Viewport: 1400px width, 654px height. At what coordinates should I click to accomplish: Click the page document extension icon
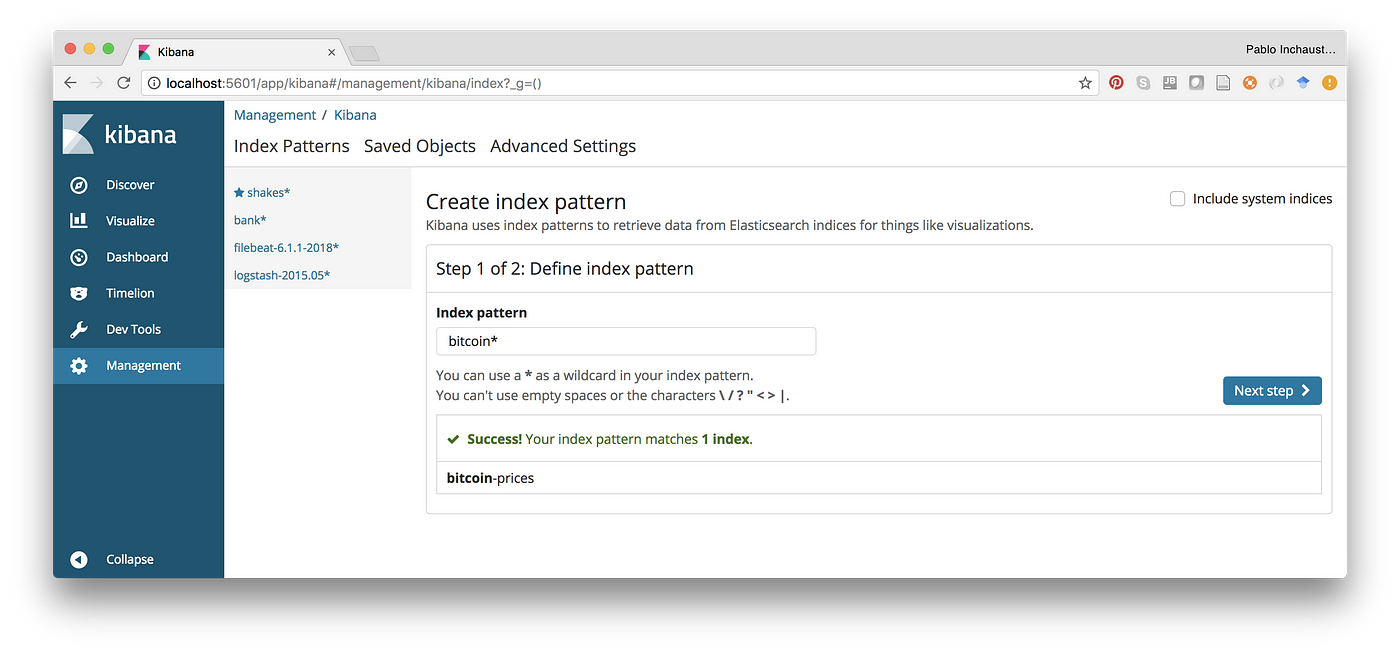[x=1223, y=83]
